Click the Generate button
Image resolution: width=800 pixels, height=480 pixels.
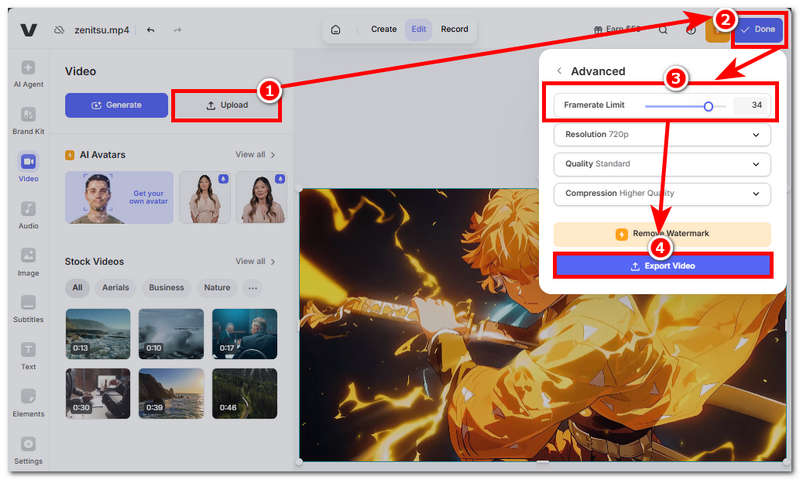pyautogui.click(x=116, y=105)
